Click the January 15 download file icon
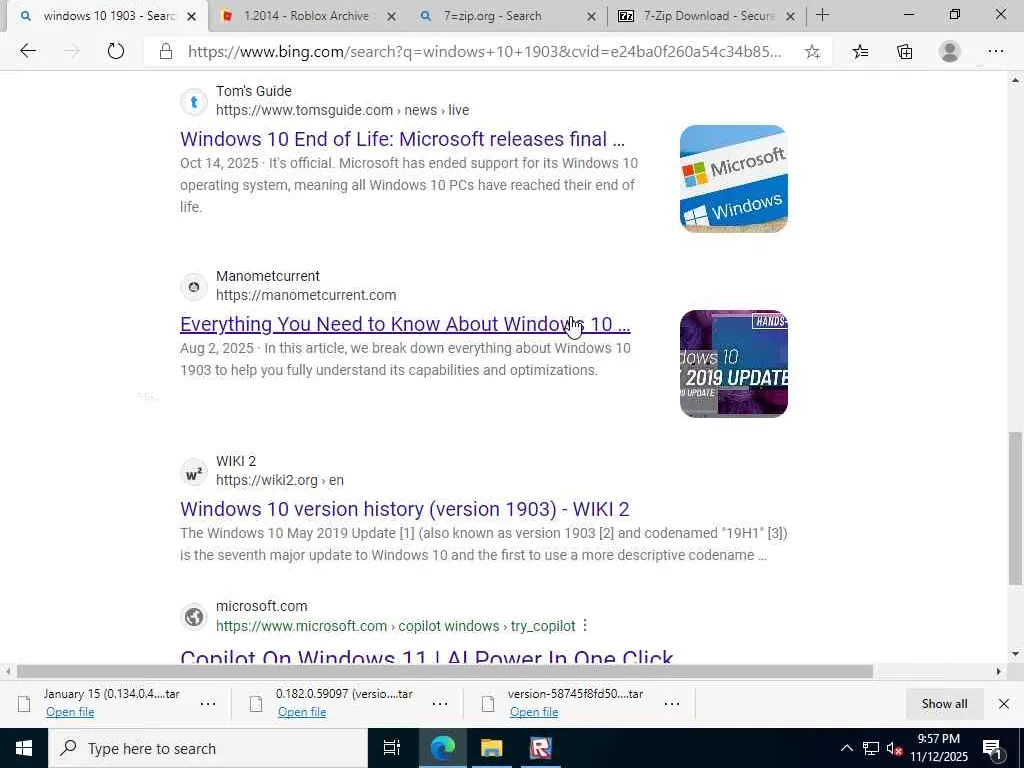The image size is (1024, 768). tap(24, 704)
